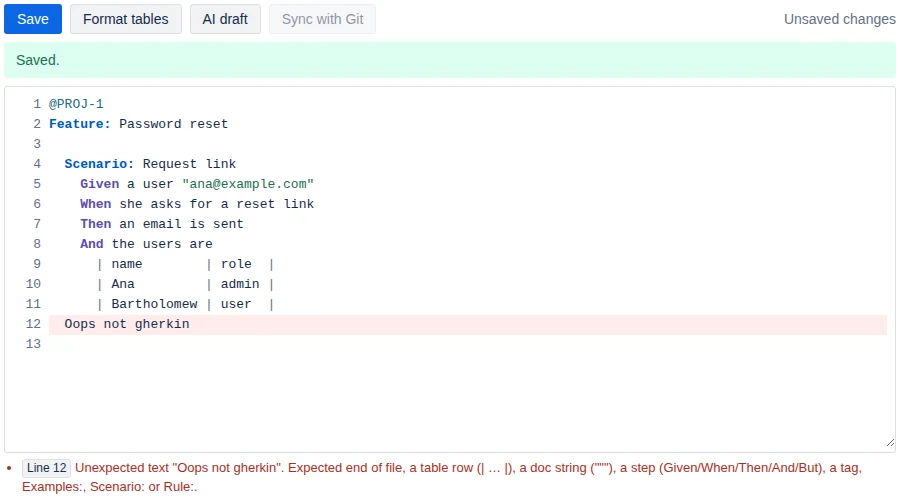Click the "role" table header cell

236,264
